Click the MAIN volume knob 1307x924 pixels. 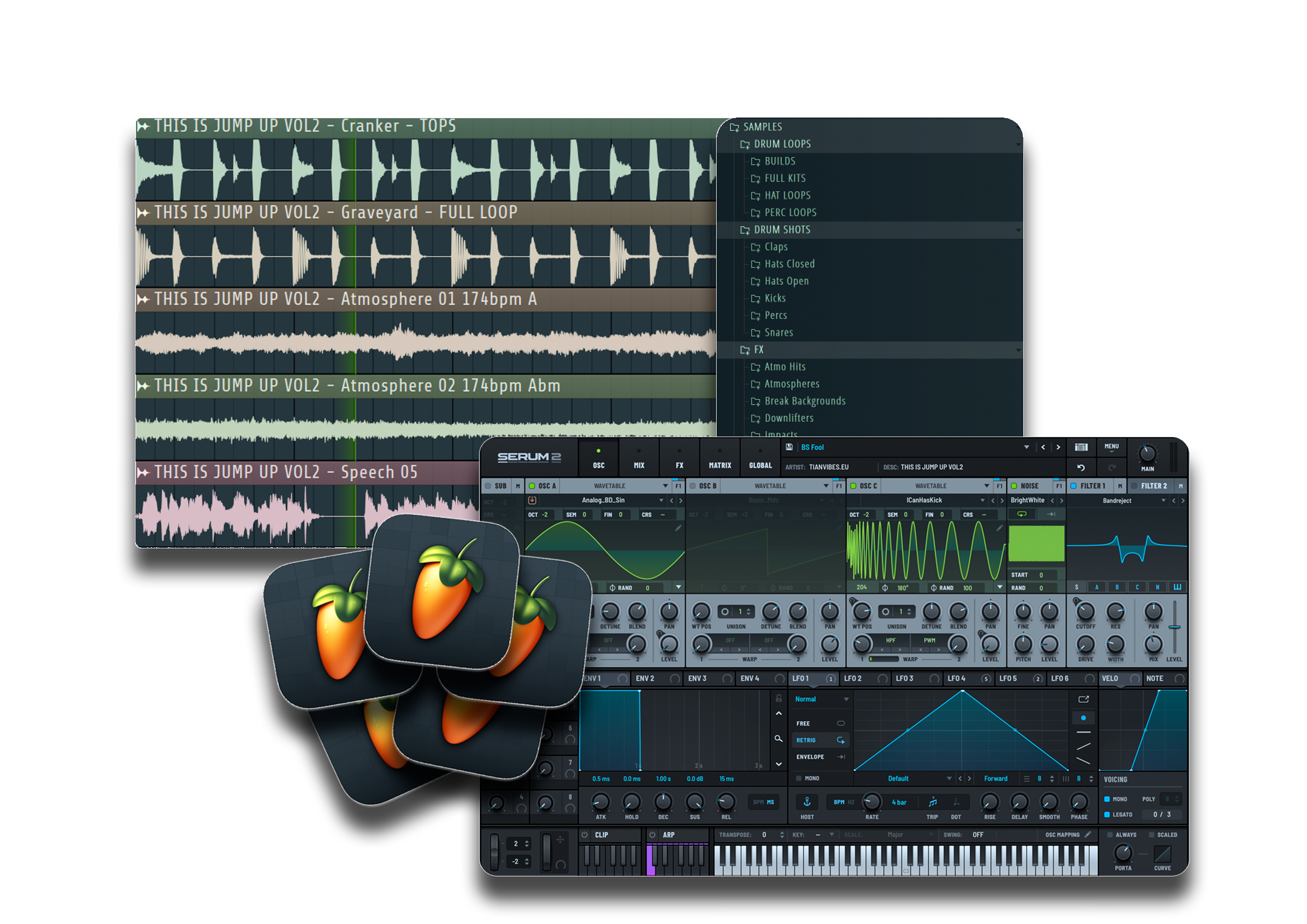(1147, 454)
